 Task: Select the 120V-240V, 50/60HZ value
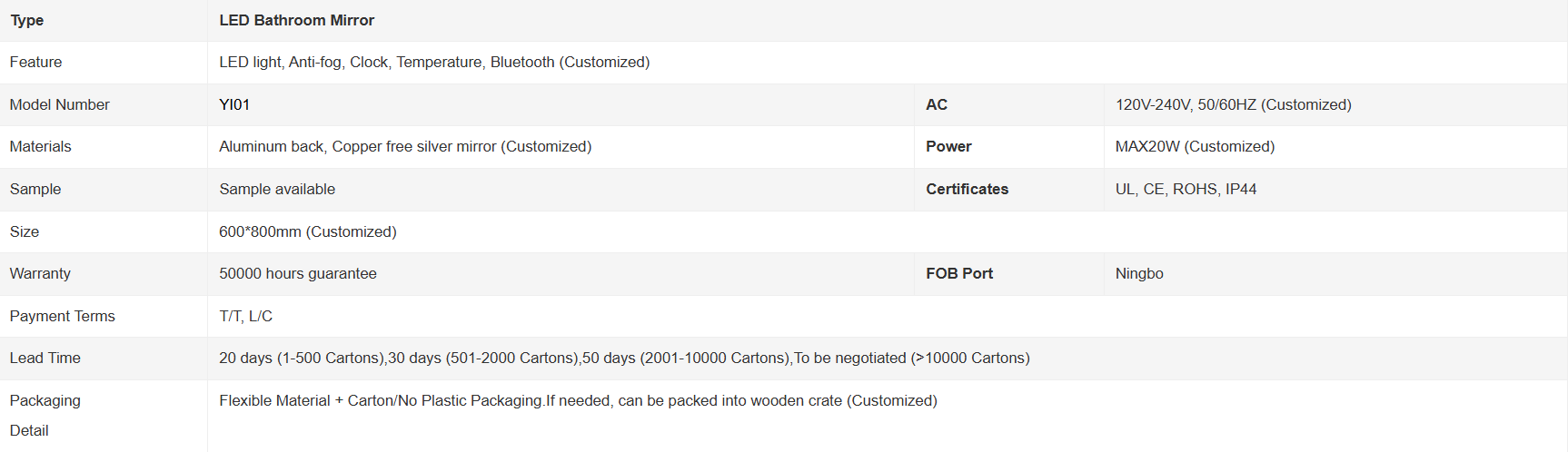1233,104
